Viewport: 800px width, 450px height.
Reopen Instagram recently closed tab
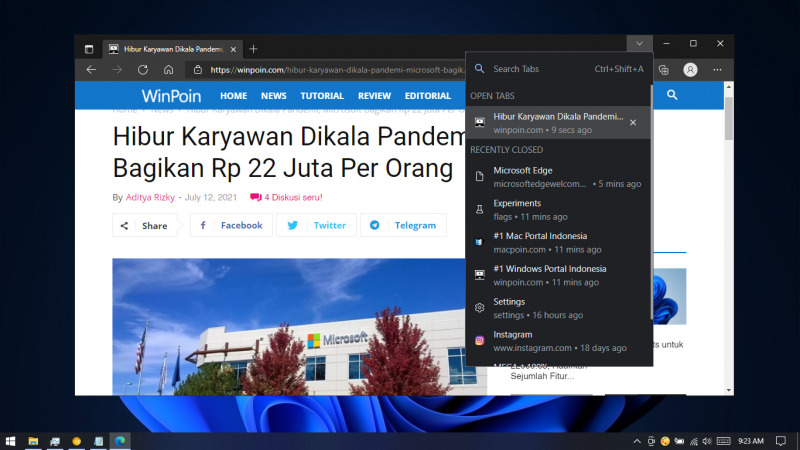coord(558,341)
